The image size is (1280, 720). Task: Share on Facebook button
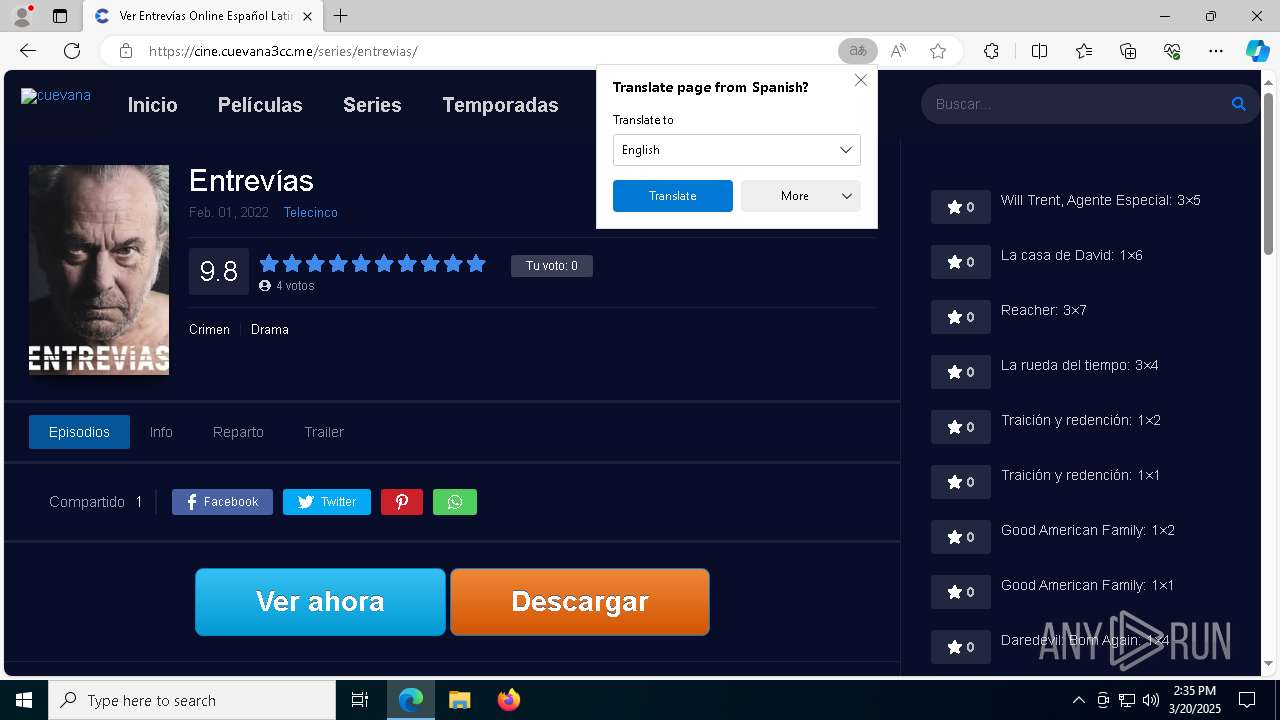(222, 502)
